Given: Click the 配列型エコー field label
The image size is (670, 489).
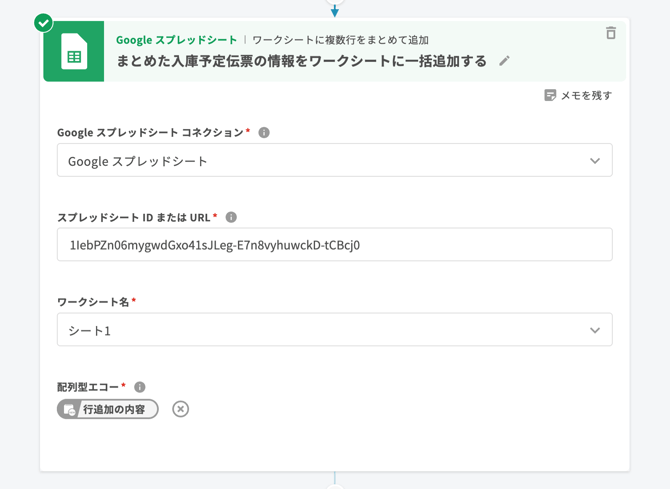Looking at the screenshot, I should [x=88, y=387].
